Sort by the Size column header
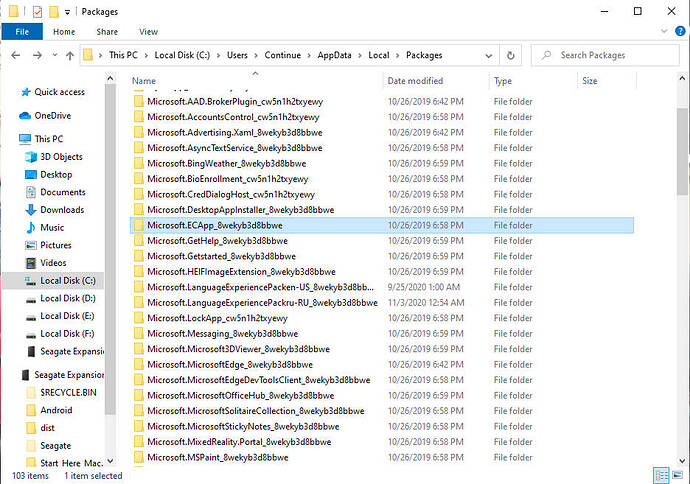690x484 pixels. 590,81
